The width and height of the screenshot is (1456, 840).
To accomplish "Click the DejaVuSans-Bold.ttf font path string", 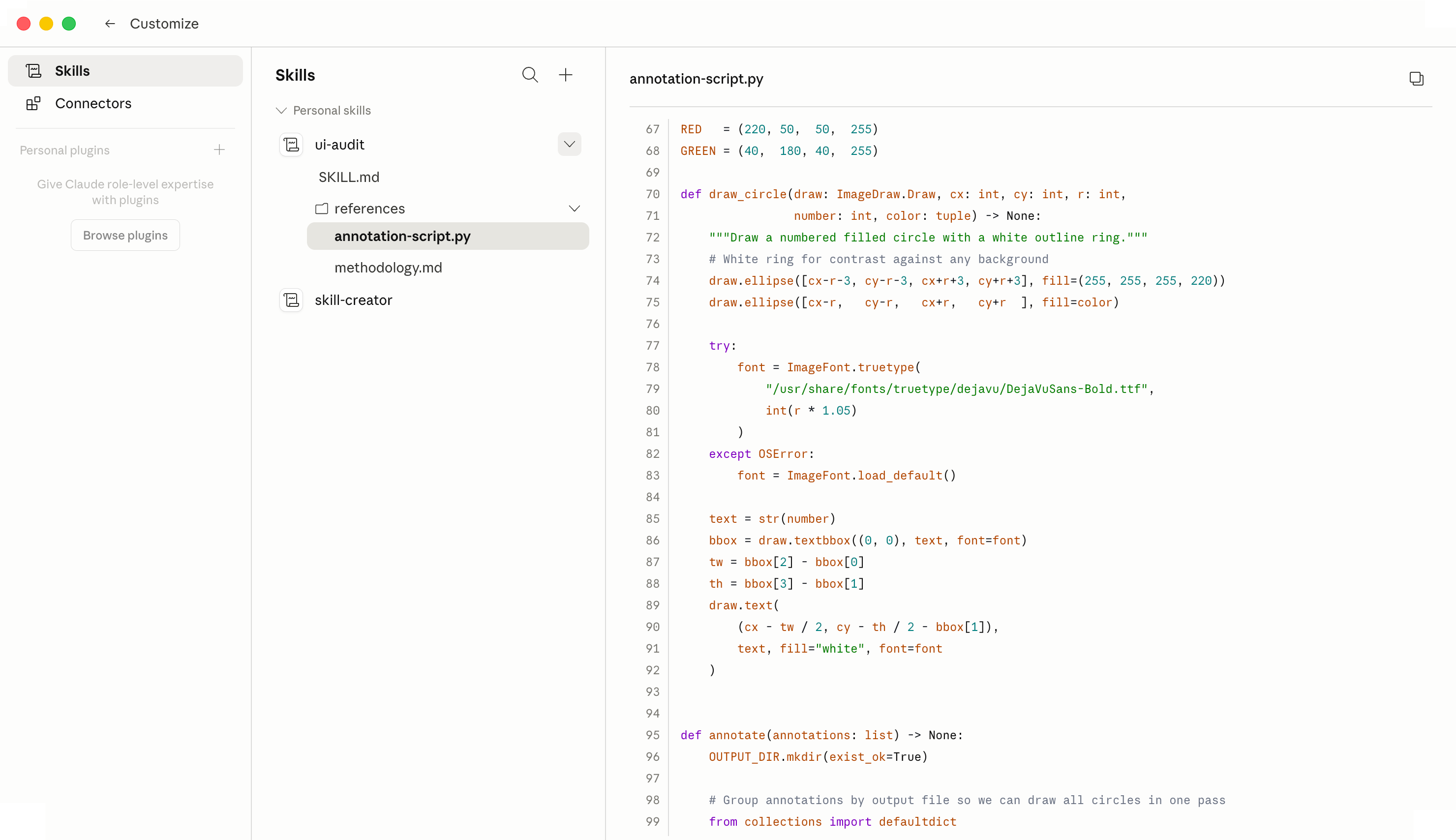I will (956, 389).
